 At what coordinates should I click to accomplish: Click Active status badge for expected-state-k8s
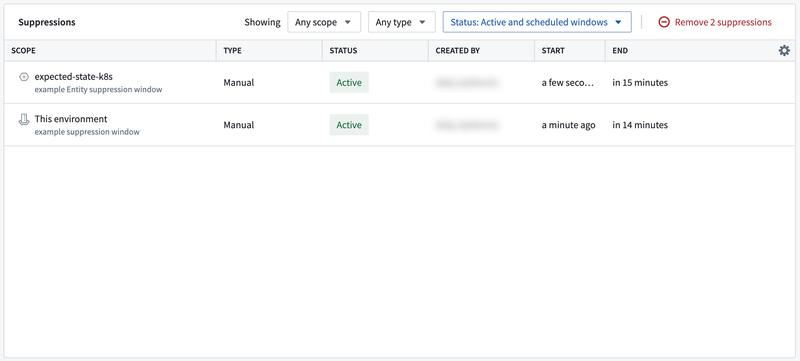[x=349, y=83]
